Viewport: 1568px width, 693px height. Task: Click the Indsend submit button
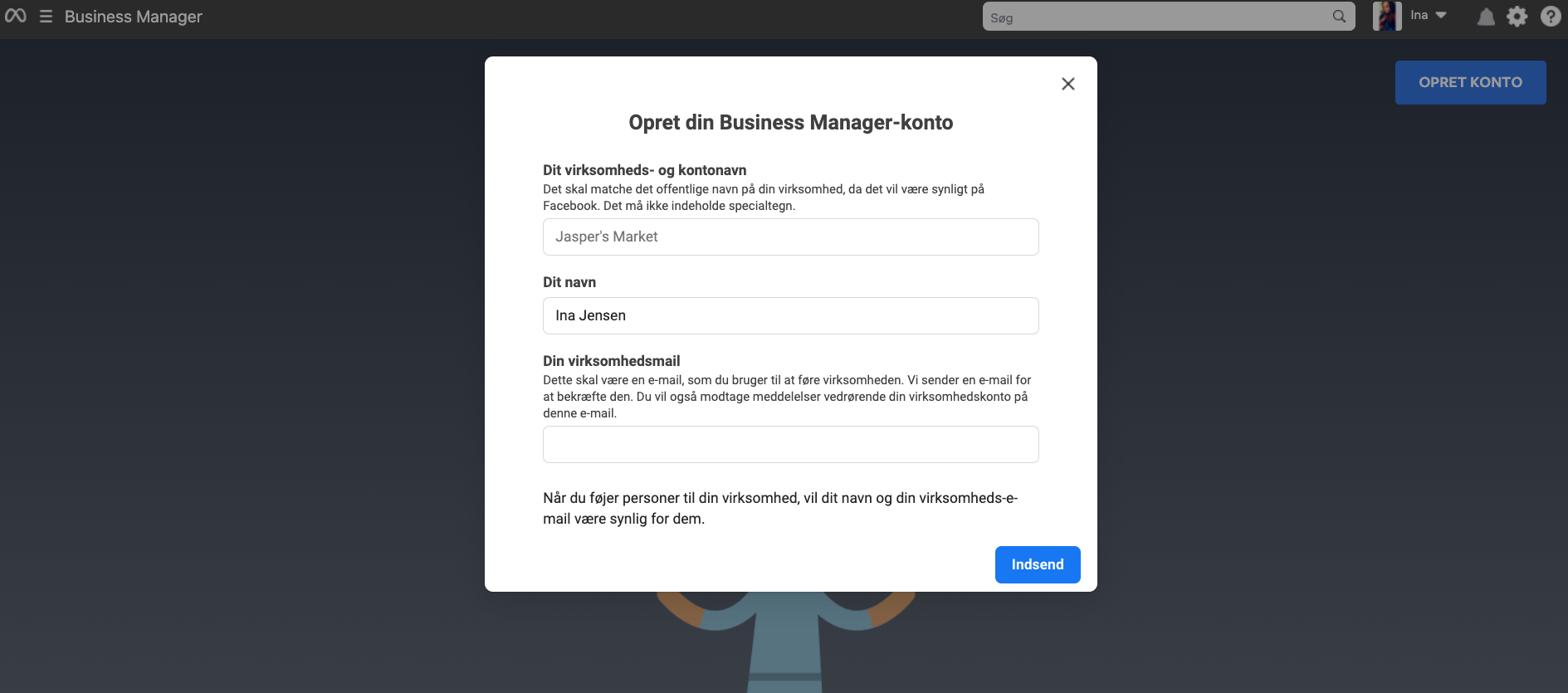click(x=1038, y=564)
